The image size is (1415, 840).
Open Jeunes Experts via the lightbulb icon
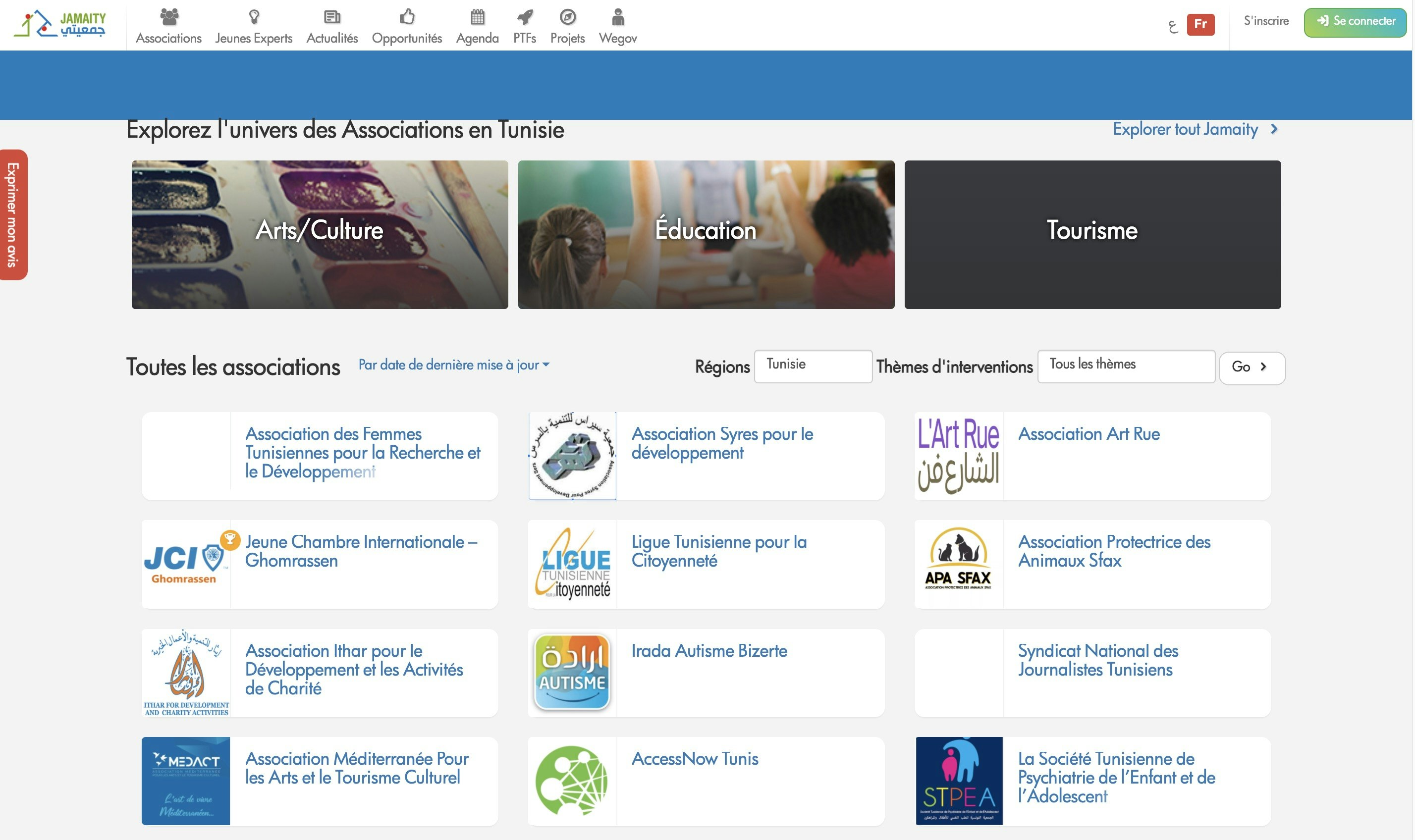[253, 17]
